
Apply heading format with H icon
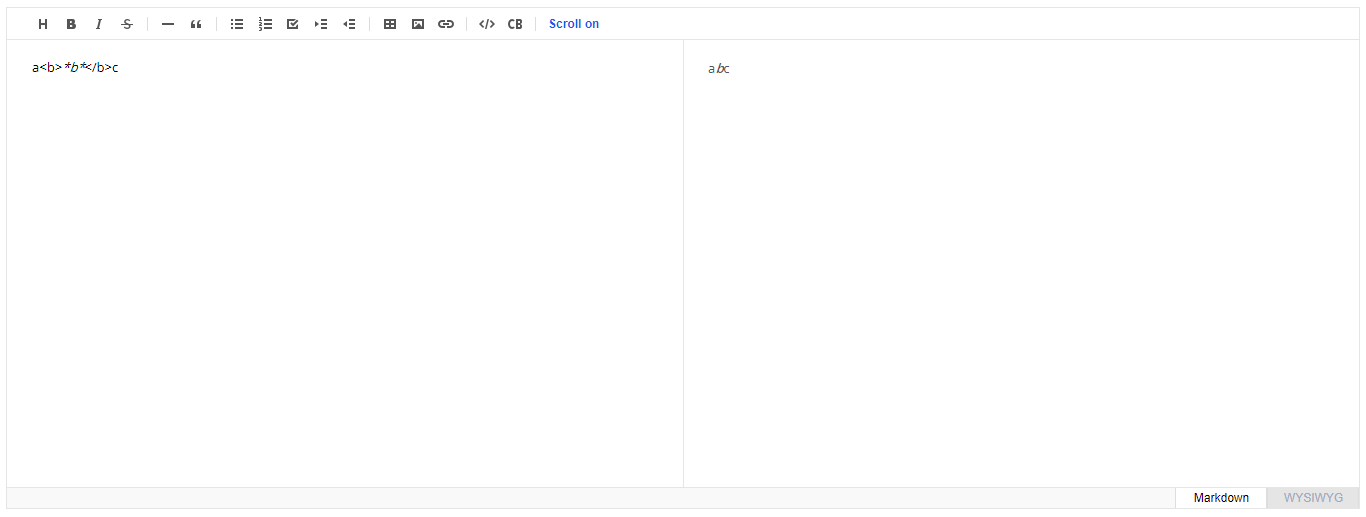point(43,24)
